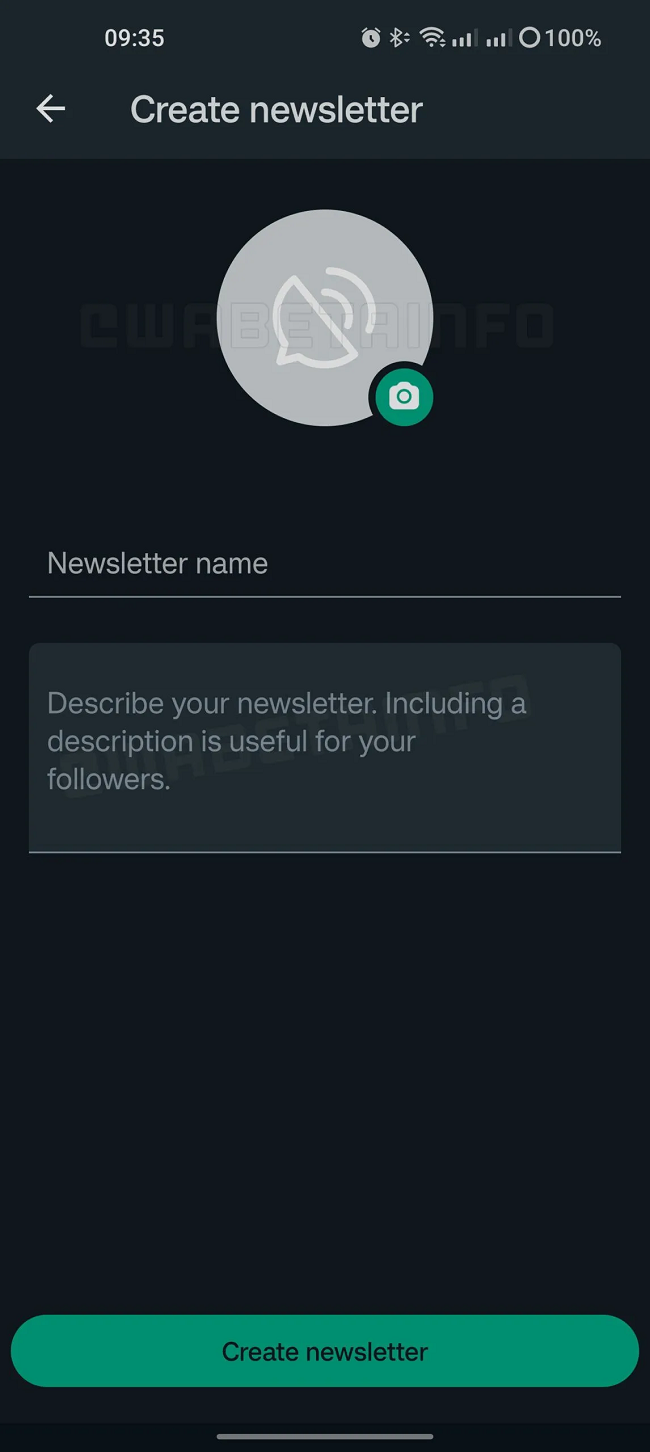Tap the second cellular signal bars icon
The width and height of the screenshot is (650, 1452).
pos(497,38)
